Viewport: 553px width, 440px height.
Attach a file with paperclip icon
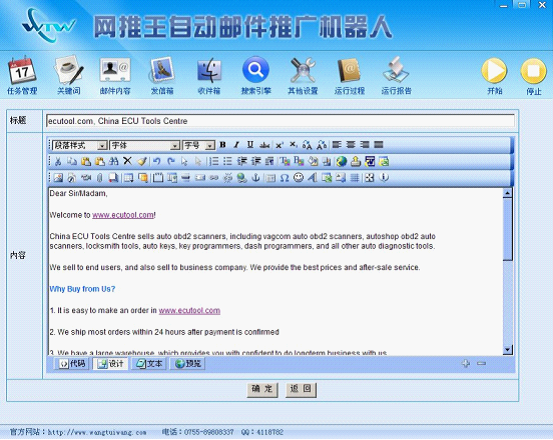pyautogui.click(x=100, y=178)
